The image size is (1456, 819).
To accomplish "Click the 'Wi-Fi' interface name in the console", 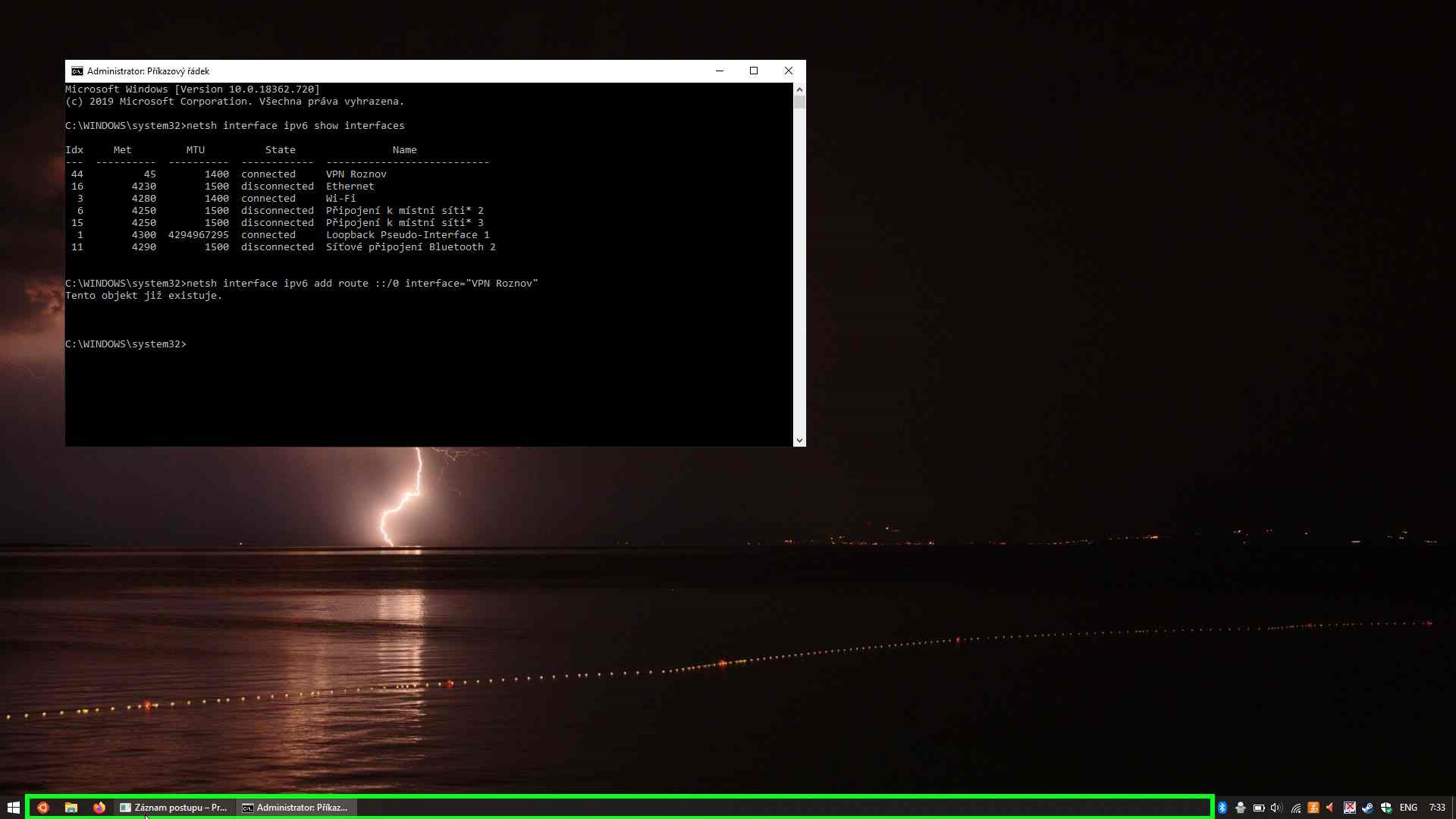I will pyautogui.click(x=340, y=199).
